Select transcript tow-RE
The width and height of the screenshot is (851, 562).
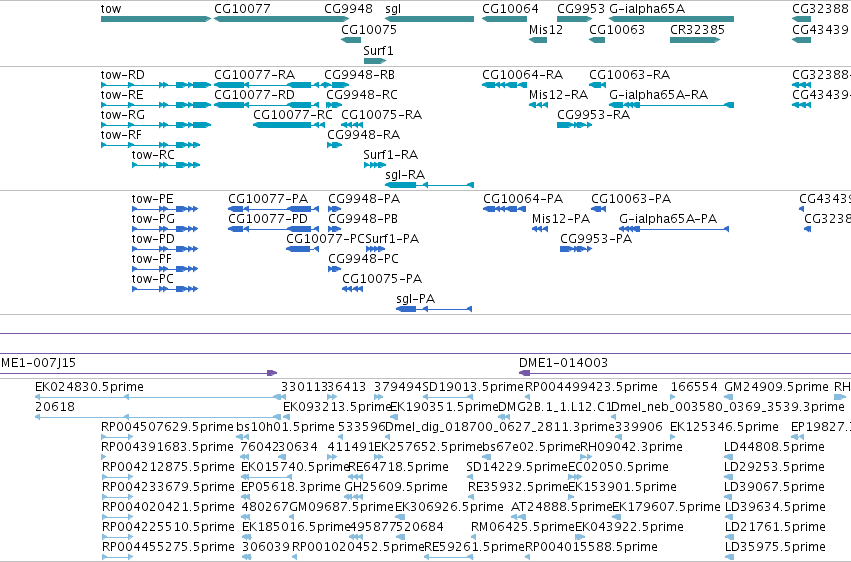pos(156,105)
